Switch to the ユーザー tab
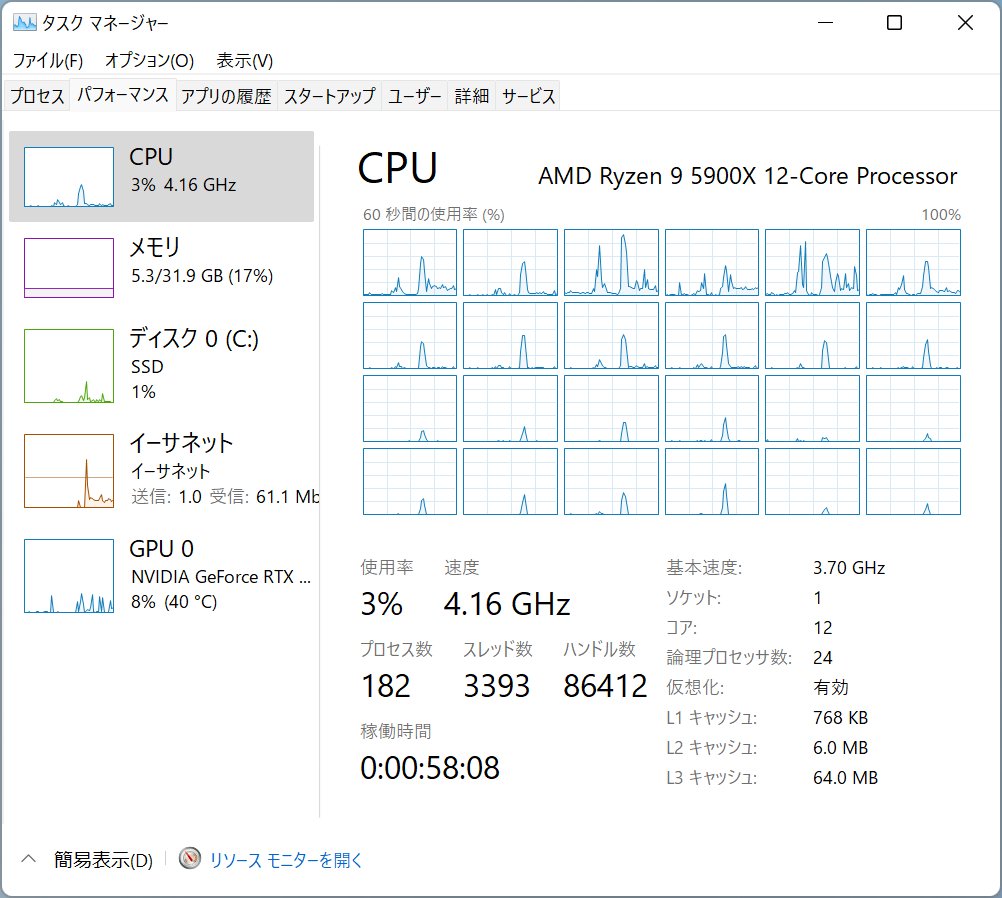Viewport: 1002px width, 898px height. click(414, 96)
